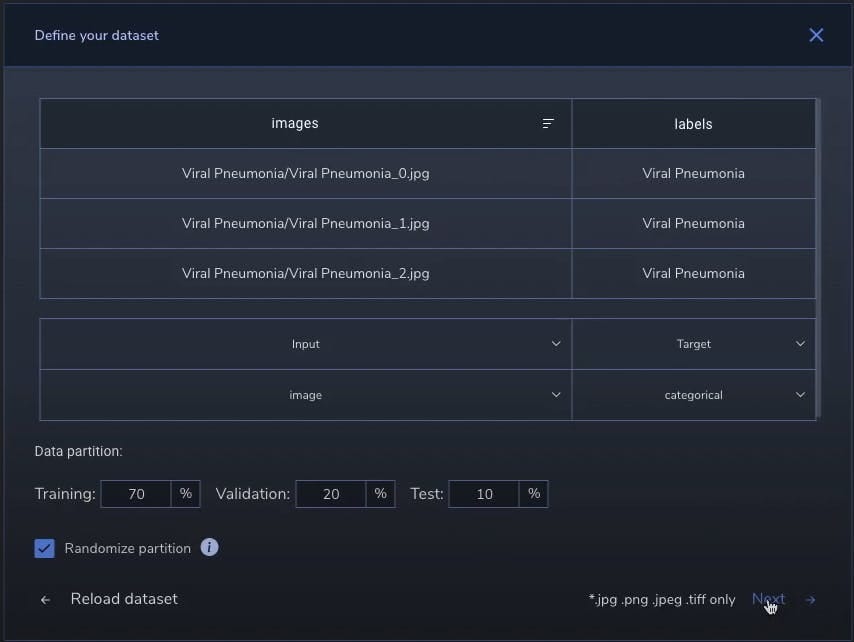This screenshot has height=642, width=854.
Task: Close the Define your dataset dialog
Action: (816, 35)
